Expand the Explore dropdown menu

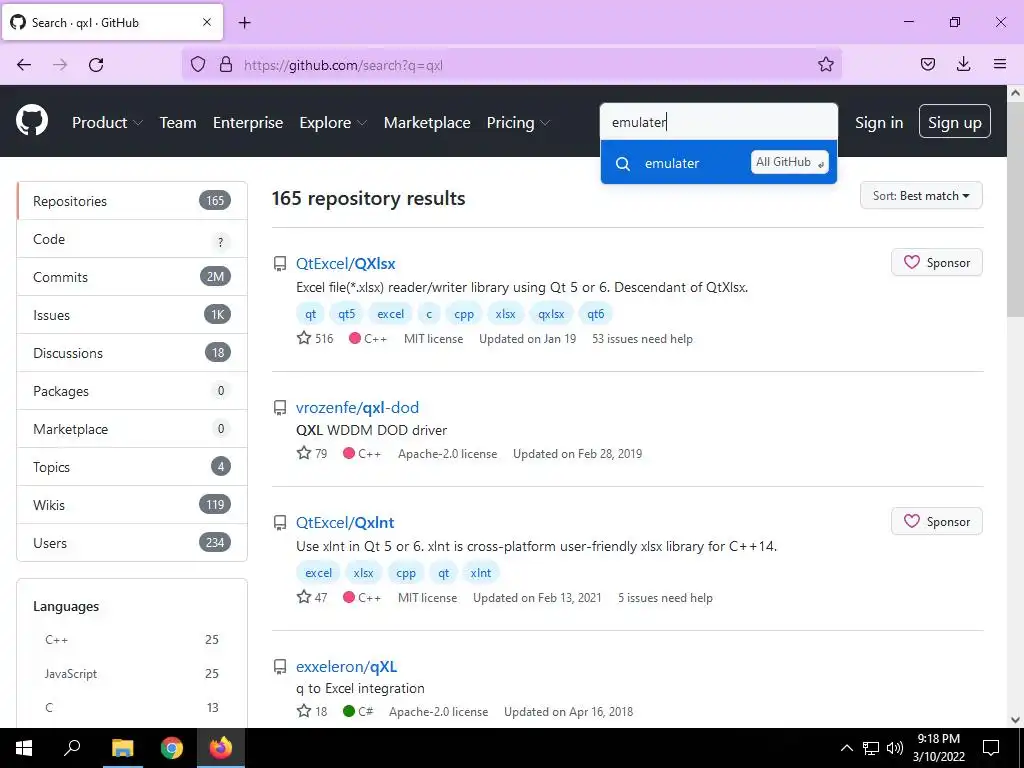pos(333,122)
